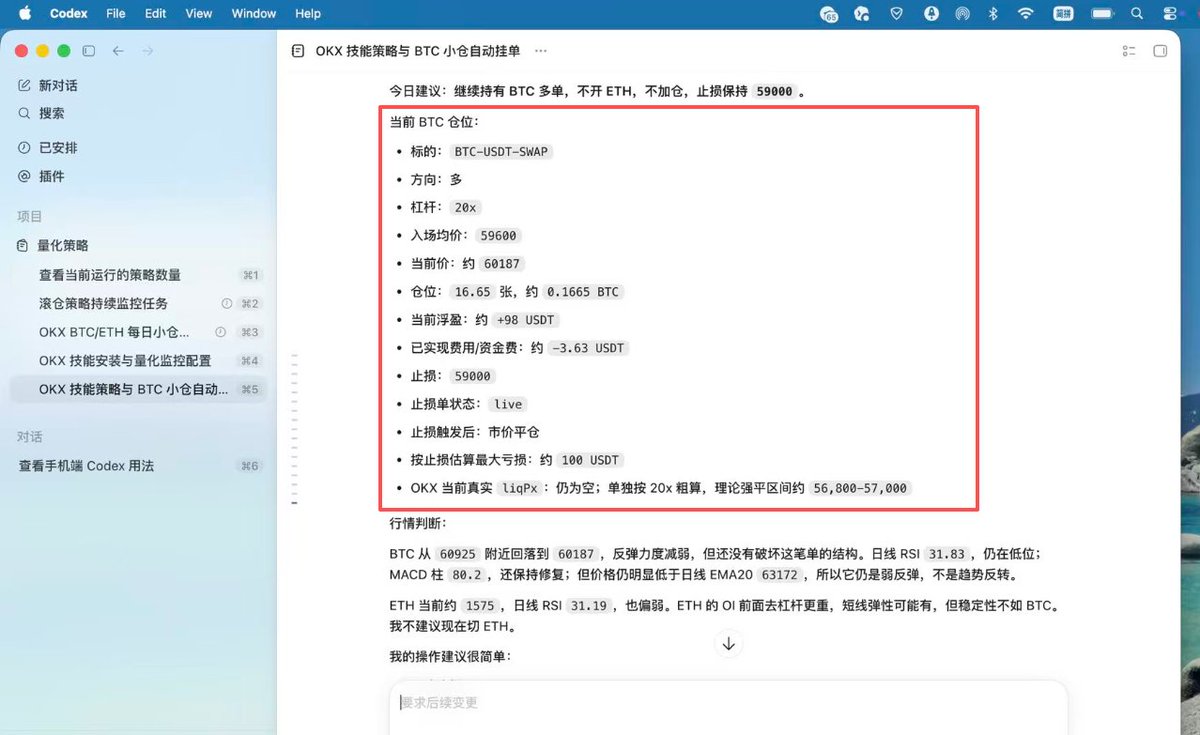Open the three-dots menu beside title
This screenshot has height=735, width=1200.
point(541,51)
